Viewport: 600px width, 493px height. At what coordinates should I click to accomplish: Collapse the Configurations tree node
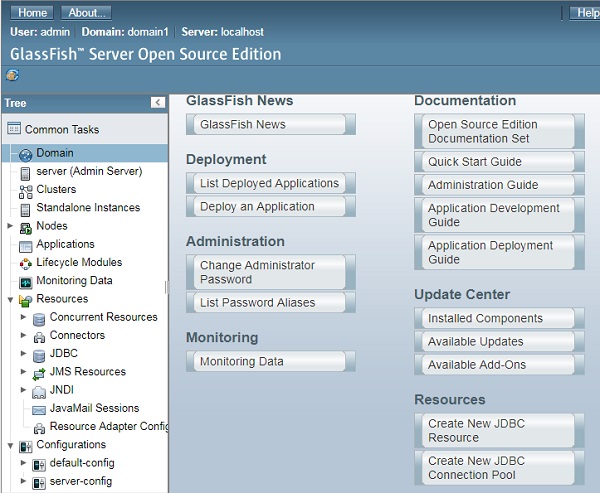point(10,446)
